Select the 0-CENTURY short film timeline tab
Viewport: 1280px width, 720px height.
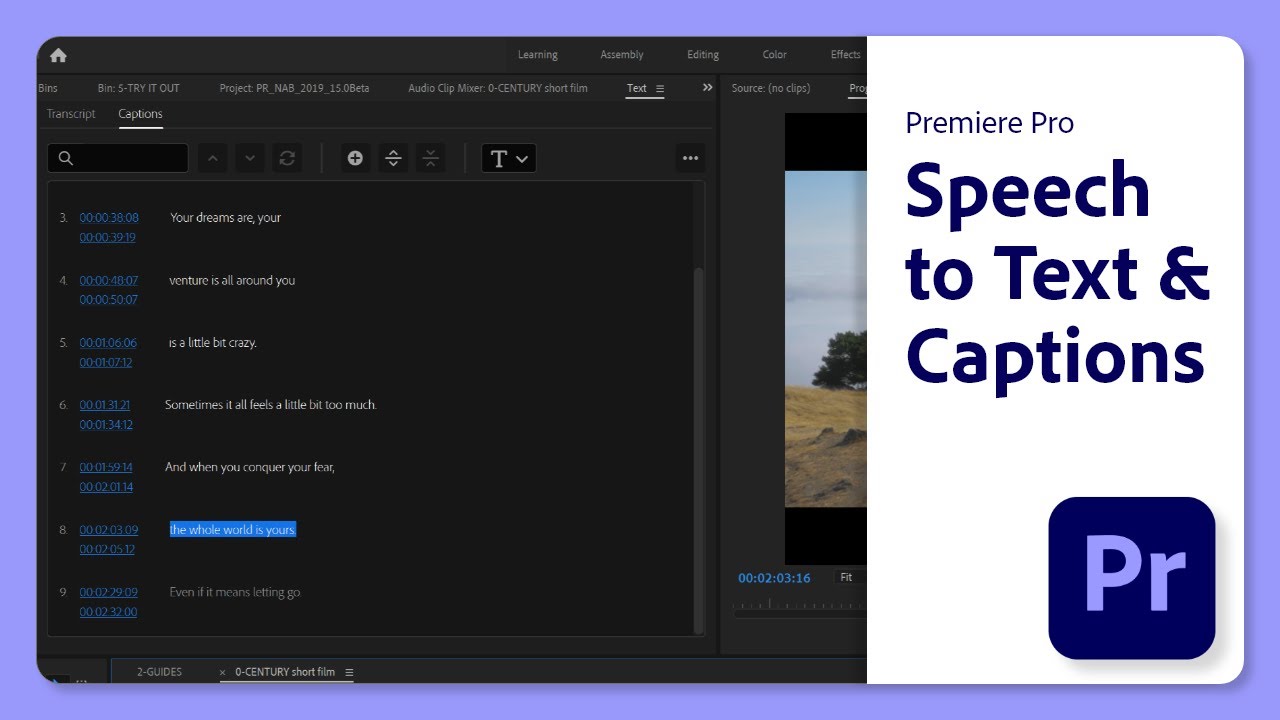[285, 672]
